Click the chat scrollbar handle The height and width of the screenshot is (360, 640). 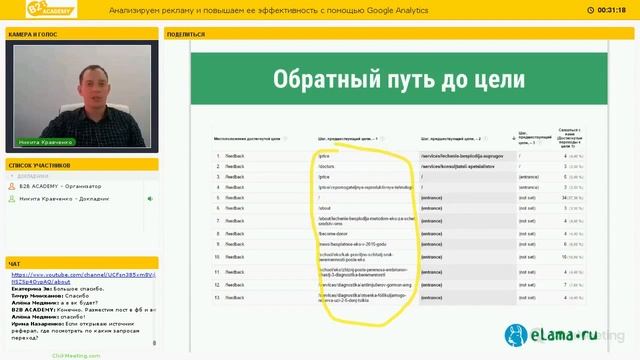[154, 343]
